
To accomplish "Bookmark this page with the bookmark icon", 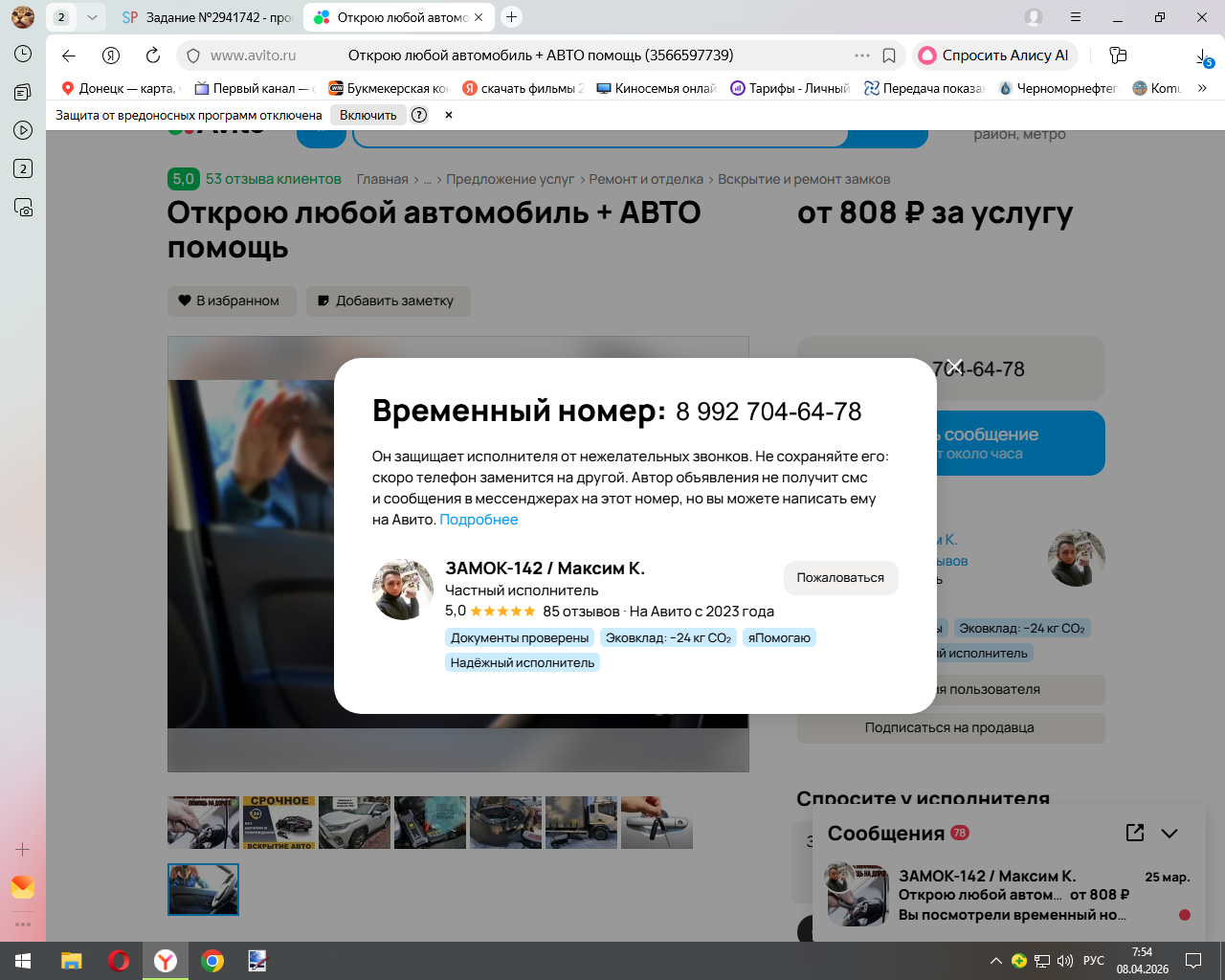I will [x=889, y=56].
